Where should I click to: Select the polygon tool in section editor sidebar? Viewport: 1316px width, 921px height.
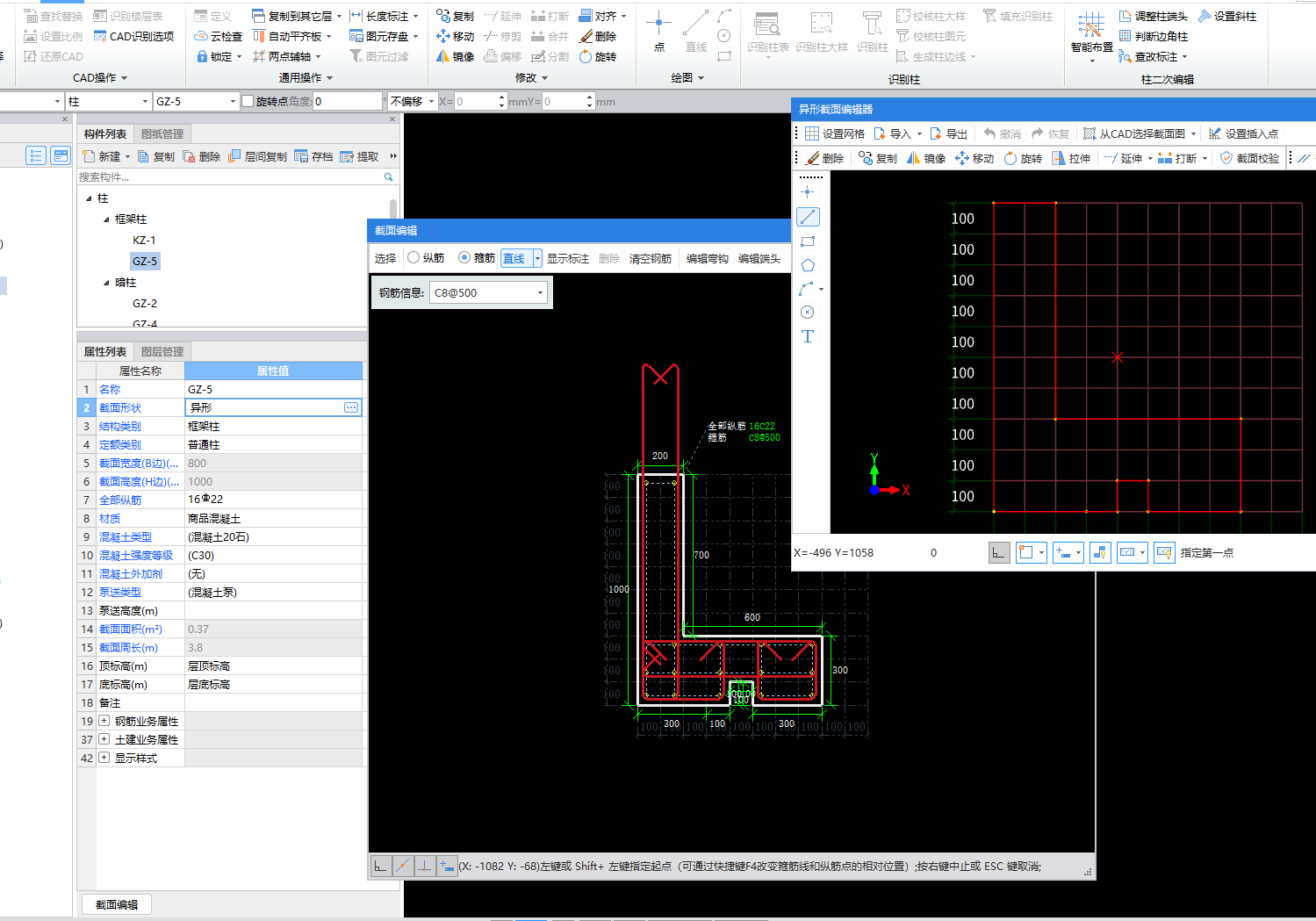click(x=808, y=265)
